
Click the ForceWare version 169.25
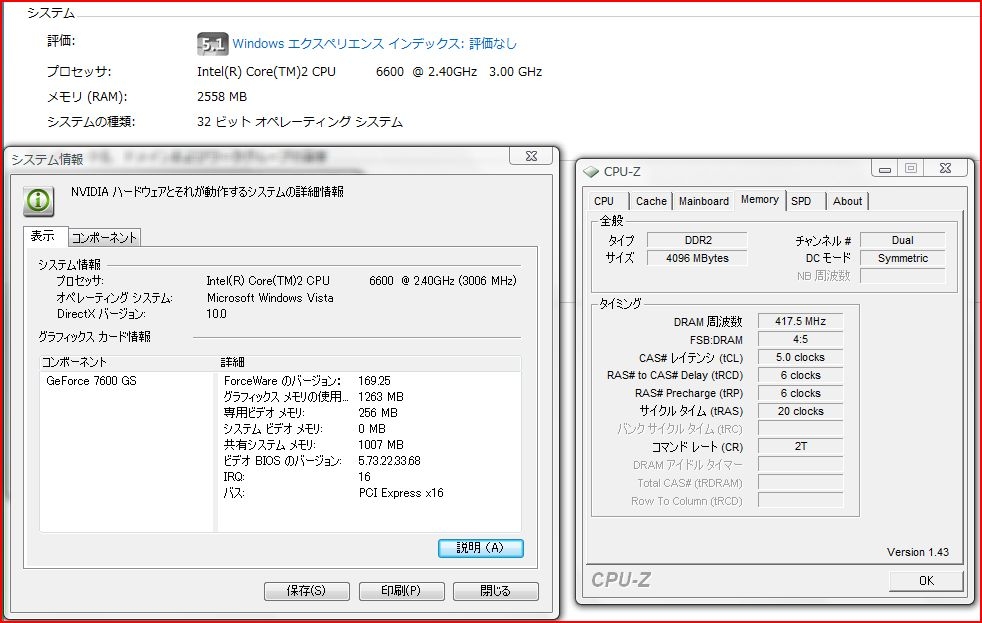375,381
